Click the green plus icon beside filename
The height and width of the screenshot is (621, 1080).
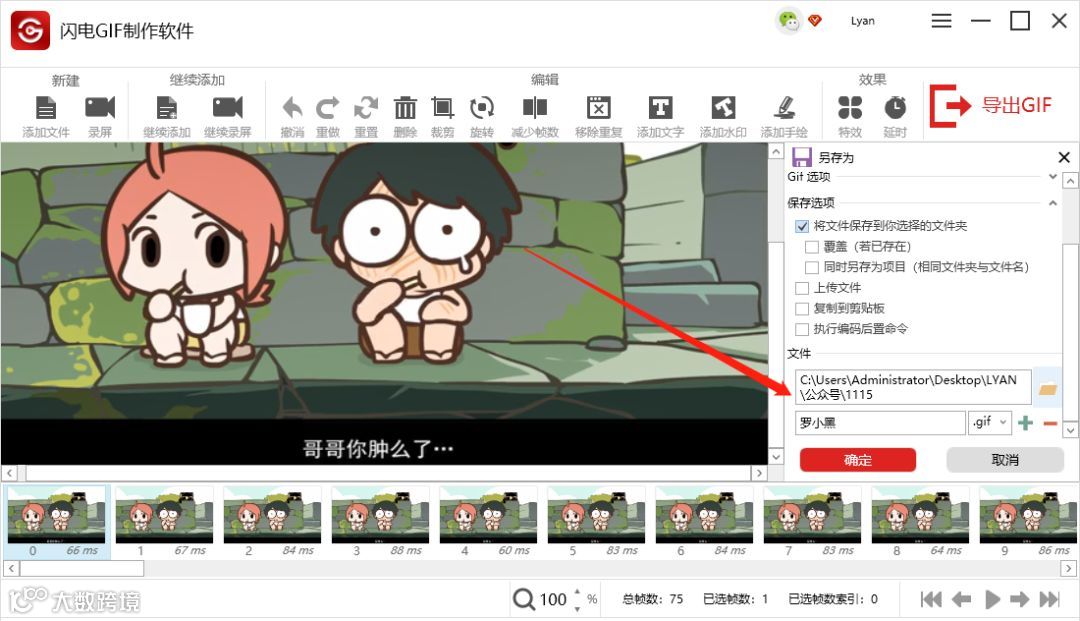[1025, 423]
